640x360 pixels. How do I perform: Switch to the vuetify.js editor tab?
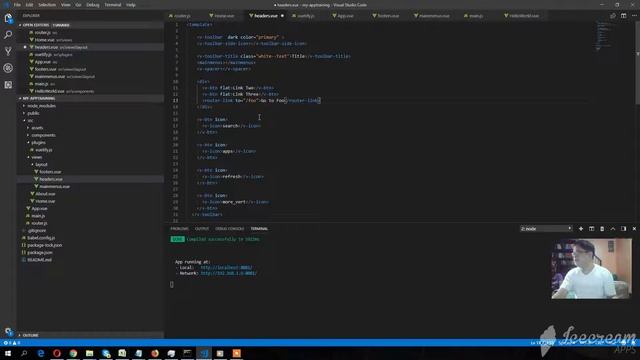tap(305, 16)
